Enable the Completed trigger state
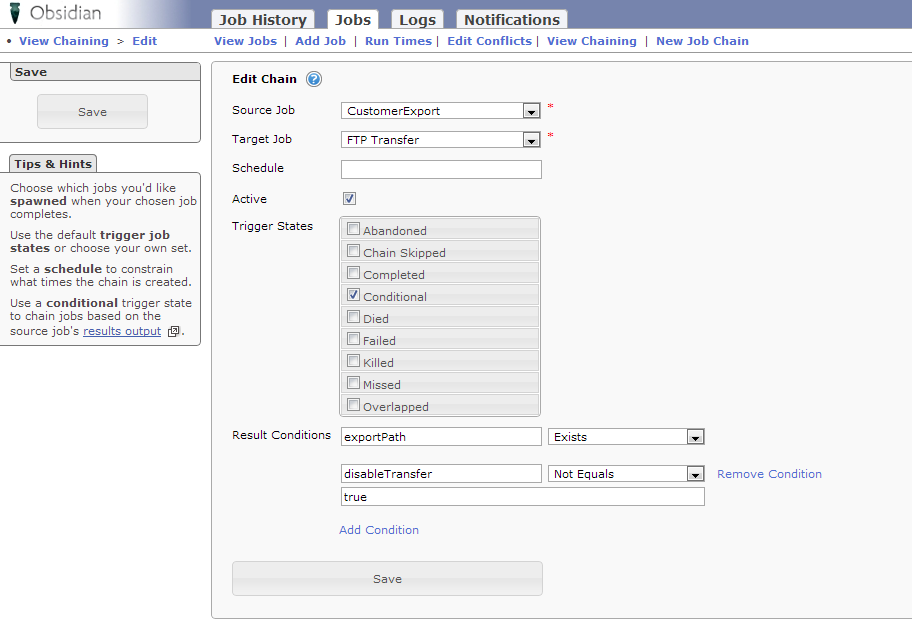Screen dimensions: 912x626 [x=354, y=273]
